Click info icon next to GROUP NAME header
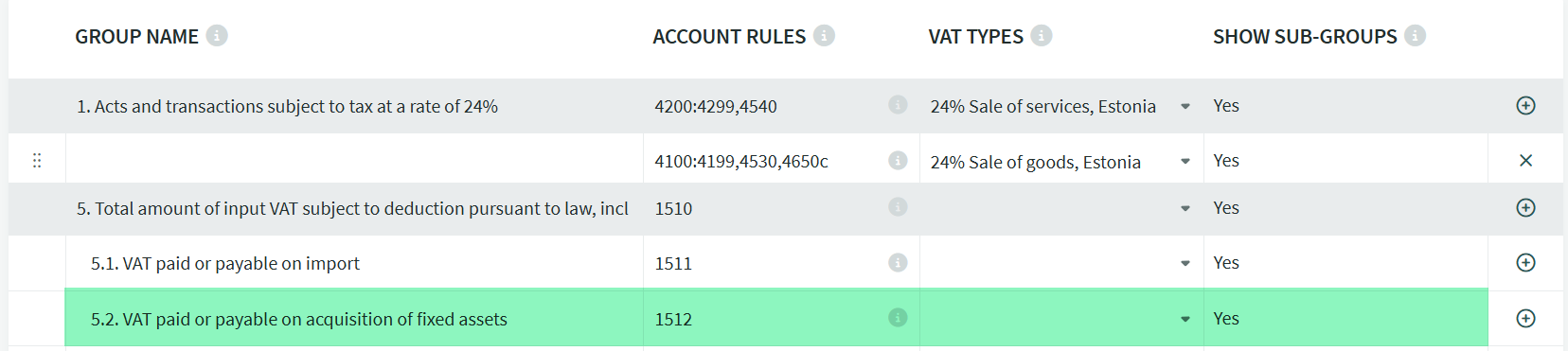Image resolution: width=1568 pixels, height=351 pixels. 217,36
